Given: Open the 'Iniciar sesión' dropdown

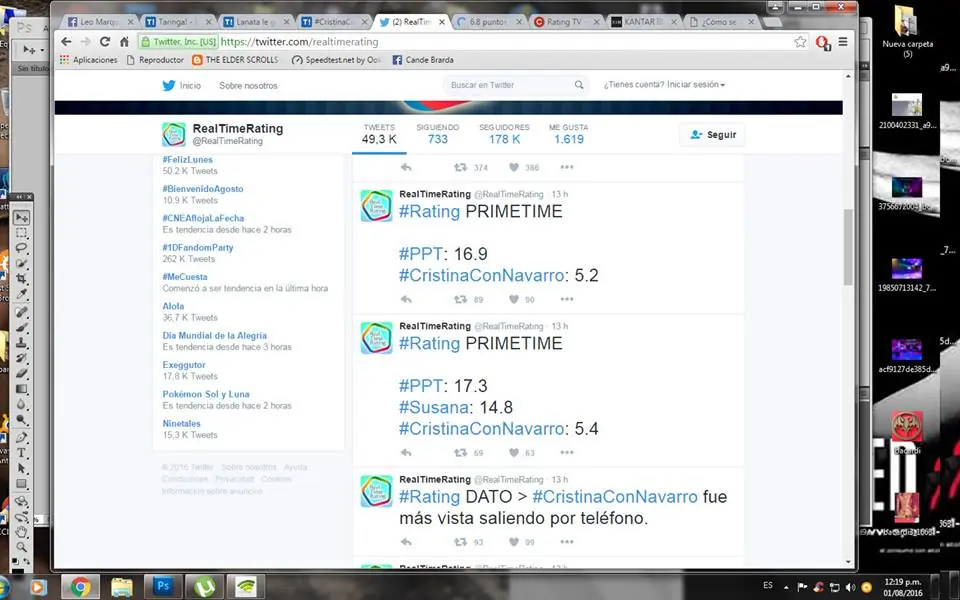Looking at the screenshot, I should 696,84.
